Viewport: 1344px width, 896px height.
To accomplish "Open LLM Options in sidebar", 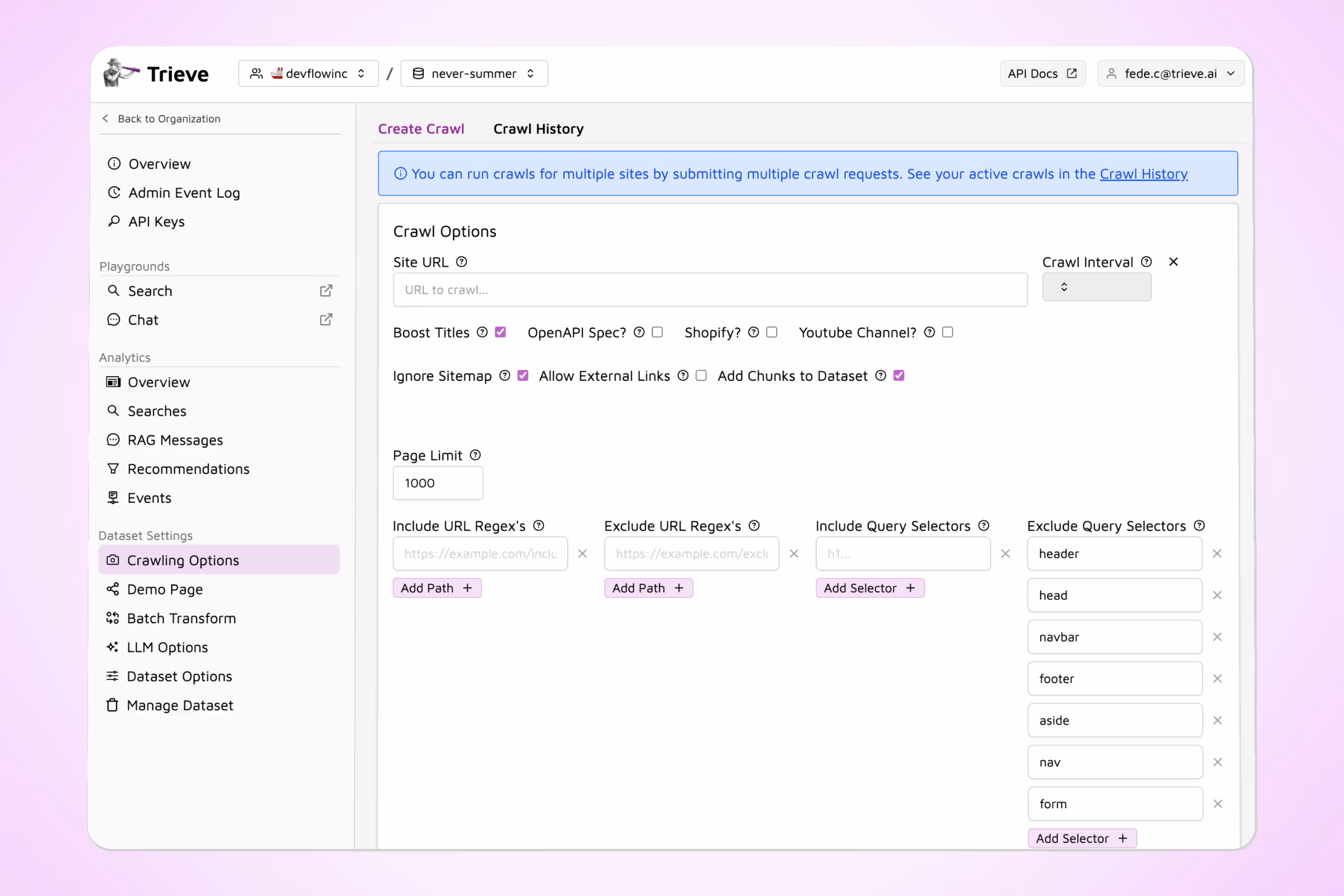I will click(x=167, y=647).
